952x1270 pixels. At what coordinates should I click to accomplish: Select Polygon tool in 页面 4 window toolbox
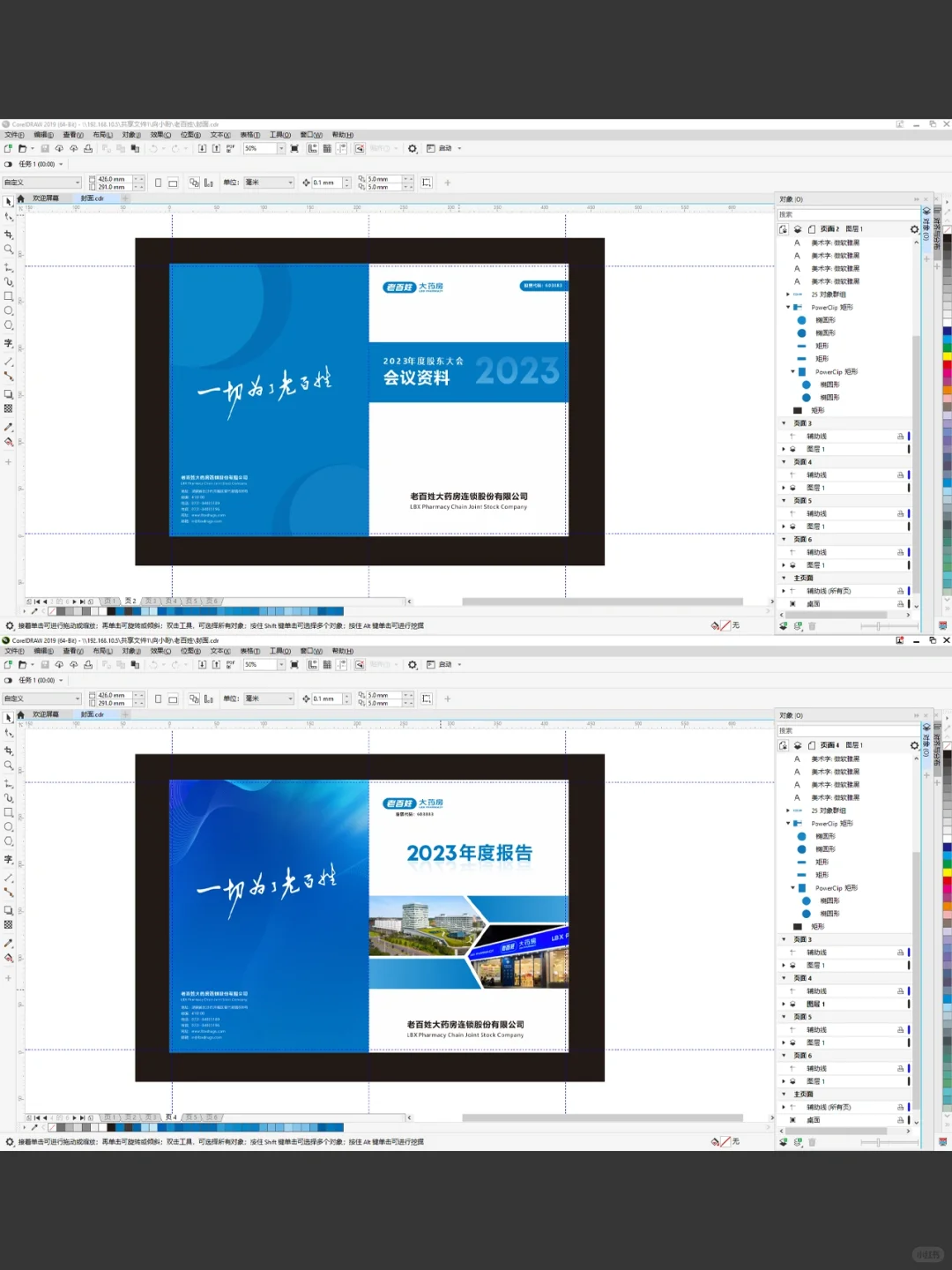click(9, 841)
